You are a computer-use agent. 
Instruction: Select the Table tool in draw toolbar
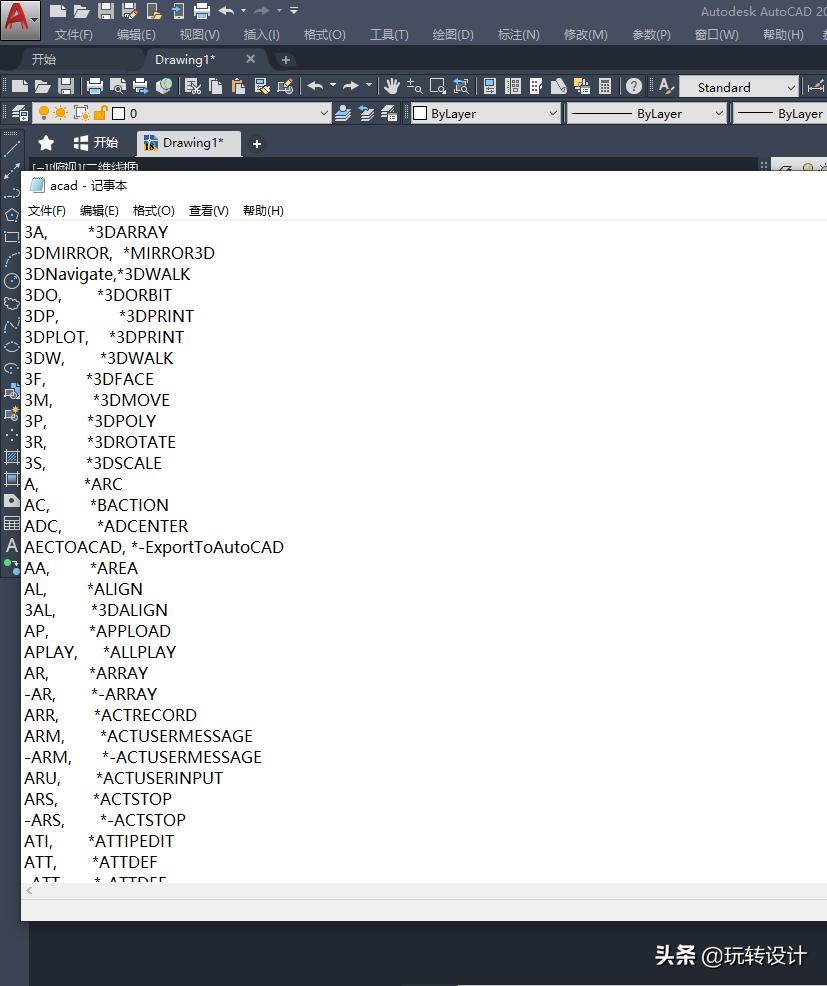pyautogui.click(x=11, y=523)
